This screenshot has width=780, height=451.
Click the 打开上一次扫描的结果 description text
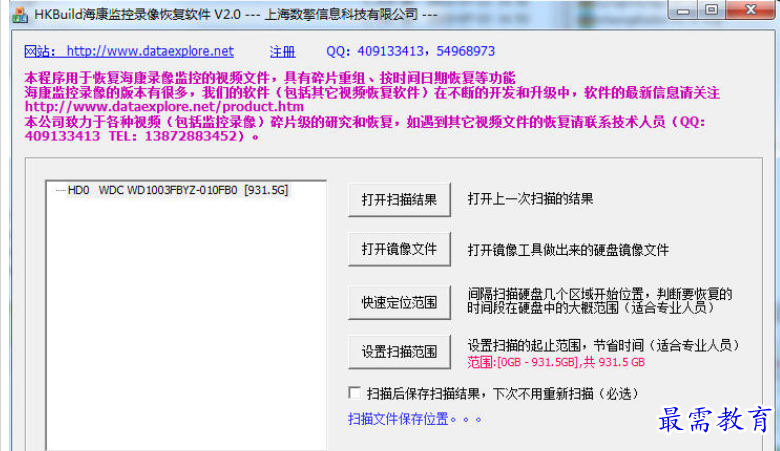tap(530, 199)
